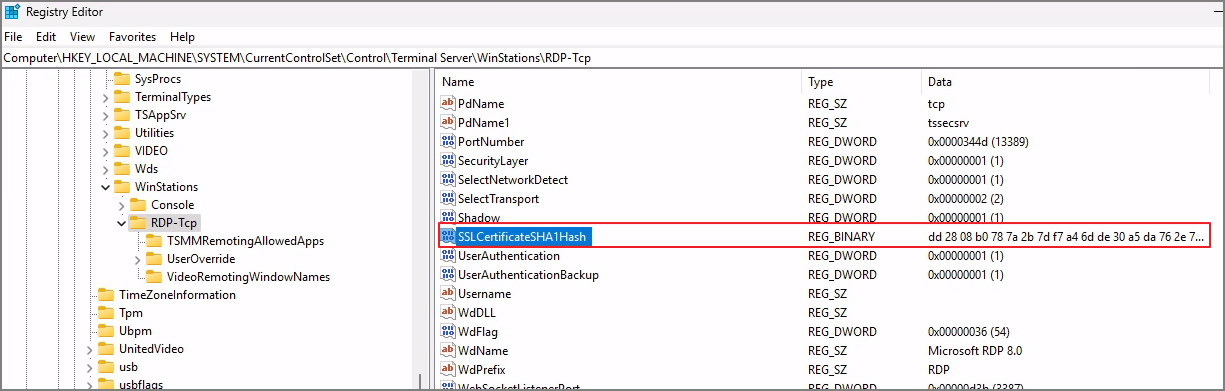
Task: Click the WdFlag DWORD value icon
Action: coord(448,332)
